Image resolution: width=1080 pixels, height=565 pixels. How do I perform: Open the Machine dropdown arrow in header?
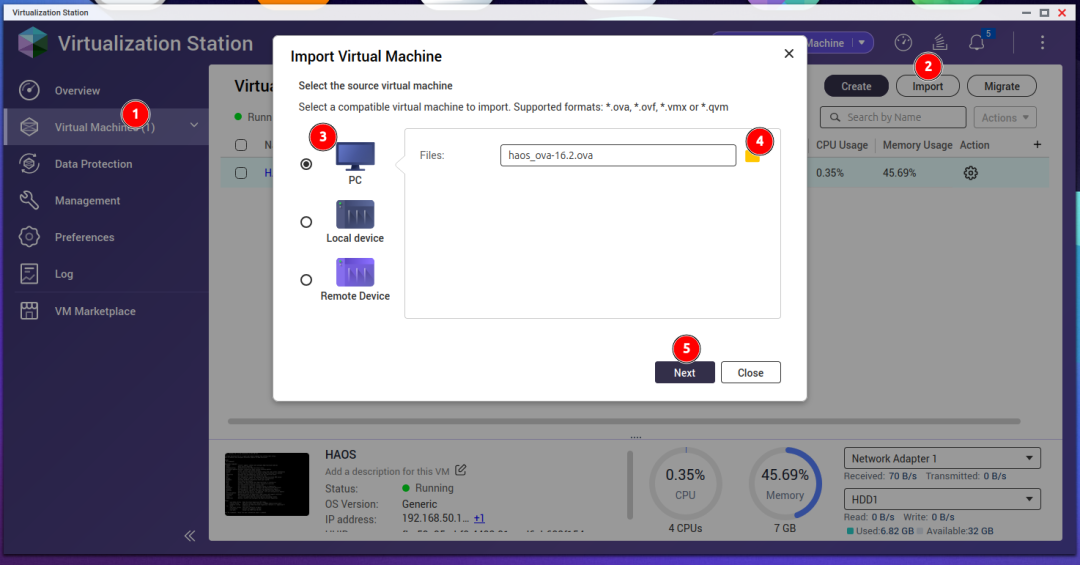click(862, 43)
